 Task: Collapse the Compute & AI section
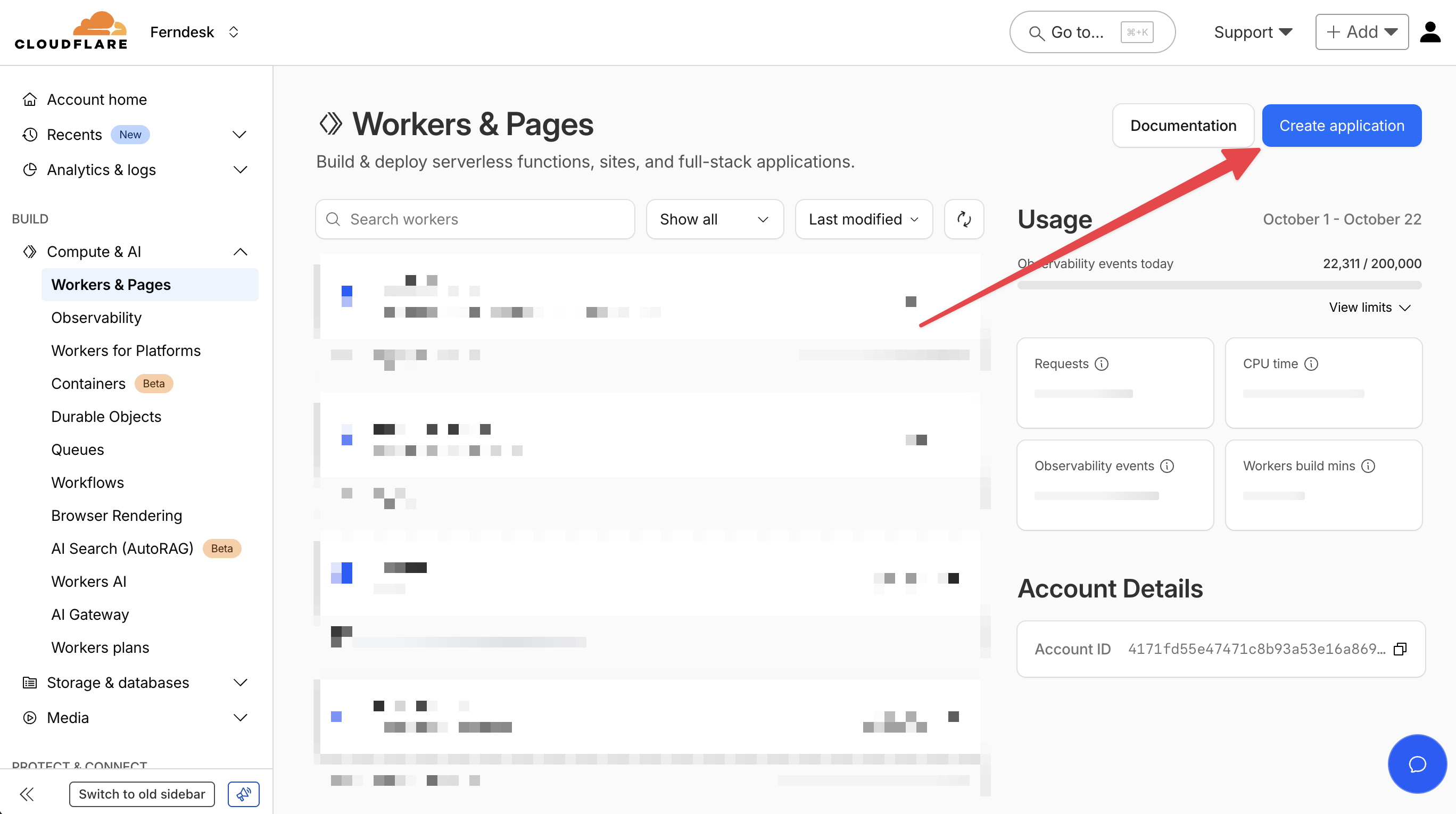pyautogui.click(x=240, y=251)
